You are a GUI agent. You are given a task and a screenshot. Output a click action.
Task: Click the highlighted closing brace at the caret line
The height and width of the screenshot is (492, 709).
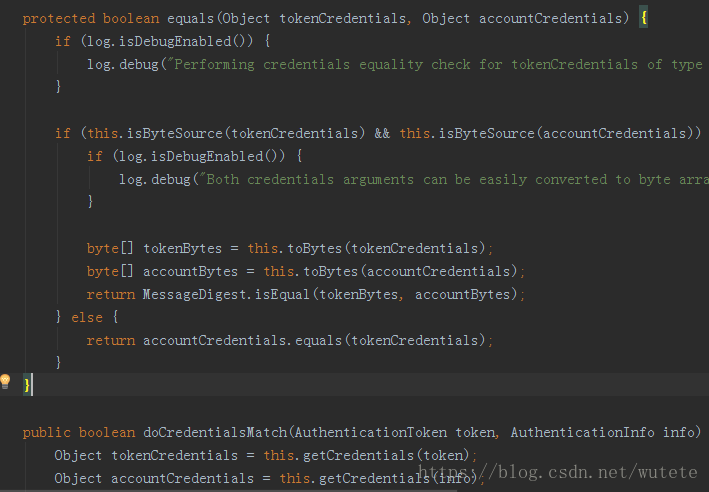click(27, 385)
